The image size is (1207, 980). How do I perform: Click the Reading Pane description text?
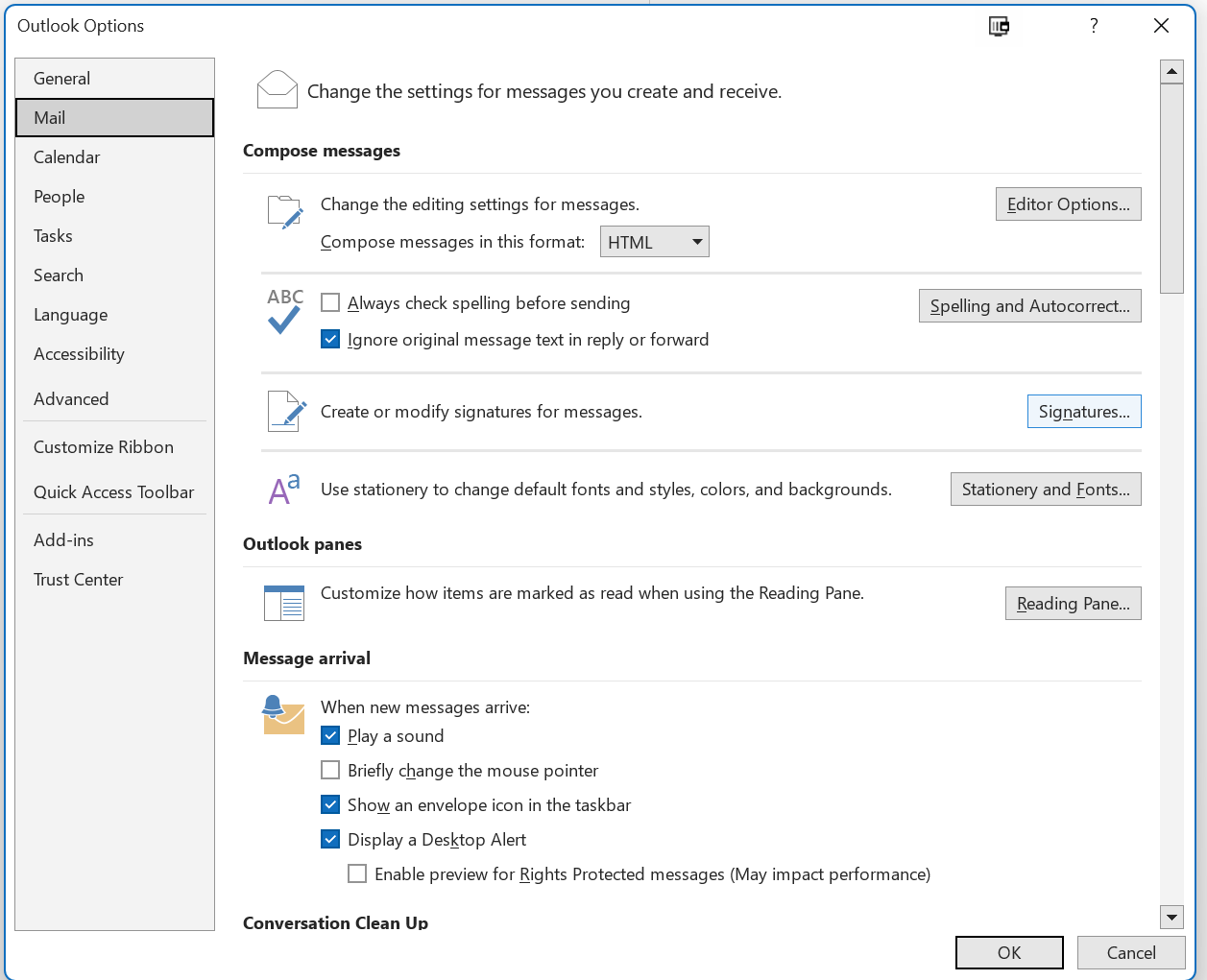(x=592, y=593)
